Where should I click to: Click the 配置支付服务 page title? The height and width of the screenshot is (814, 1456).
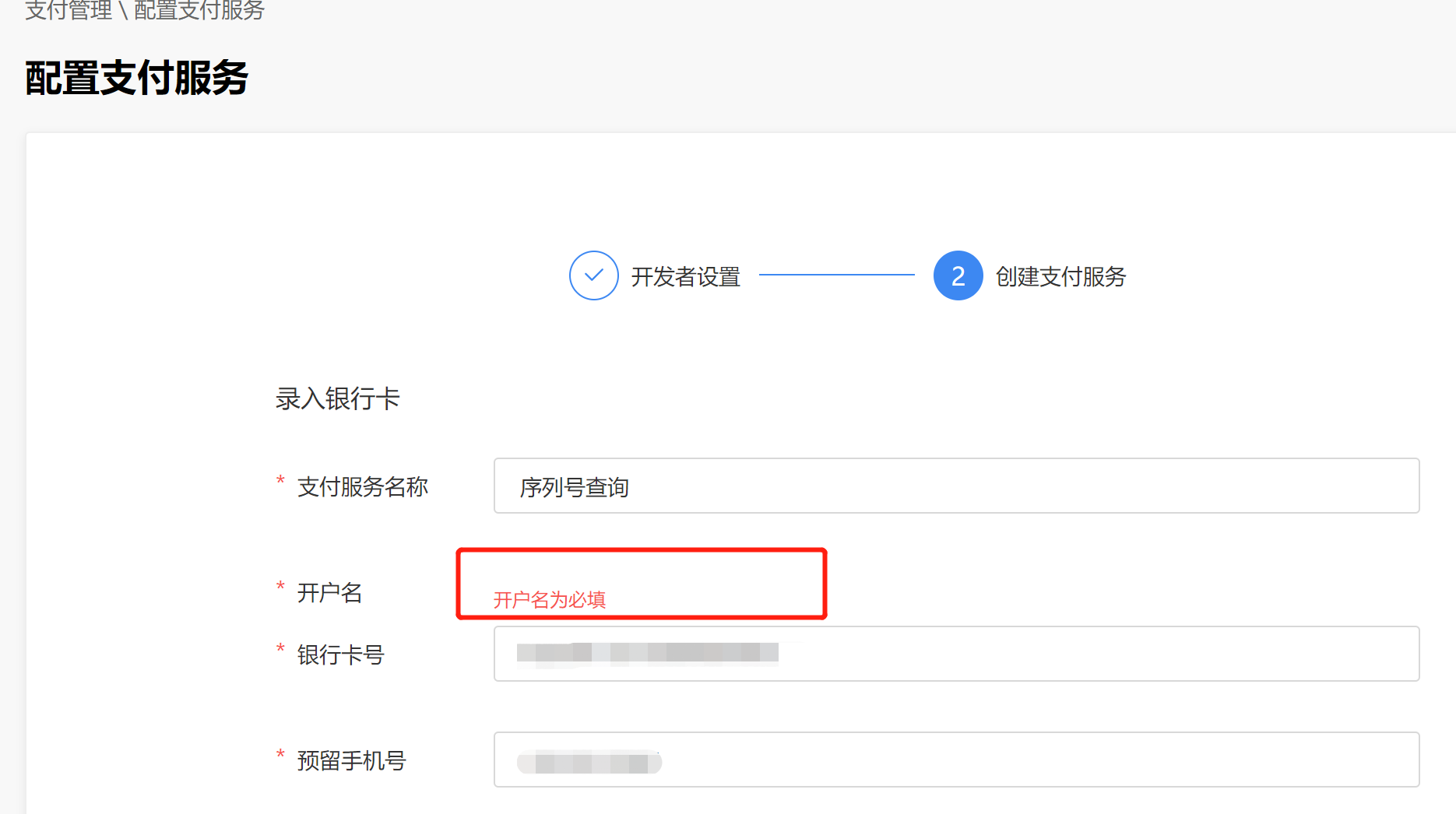click(x=136, y=78)
